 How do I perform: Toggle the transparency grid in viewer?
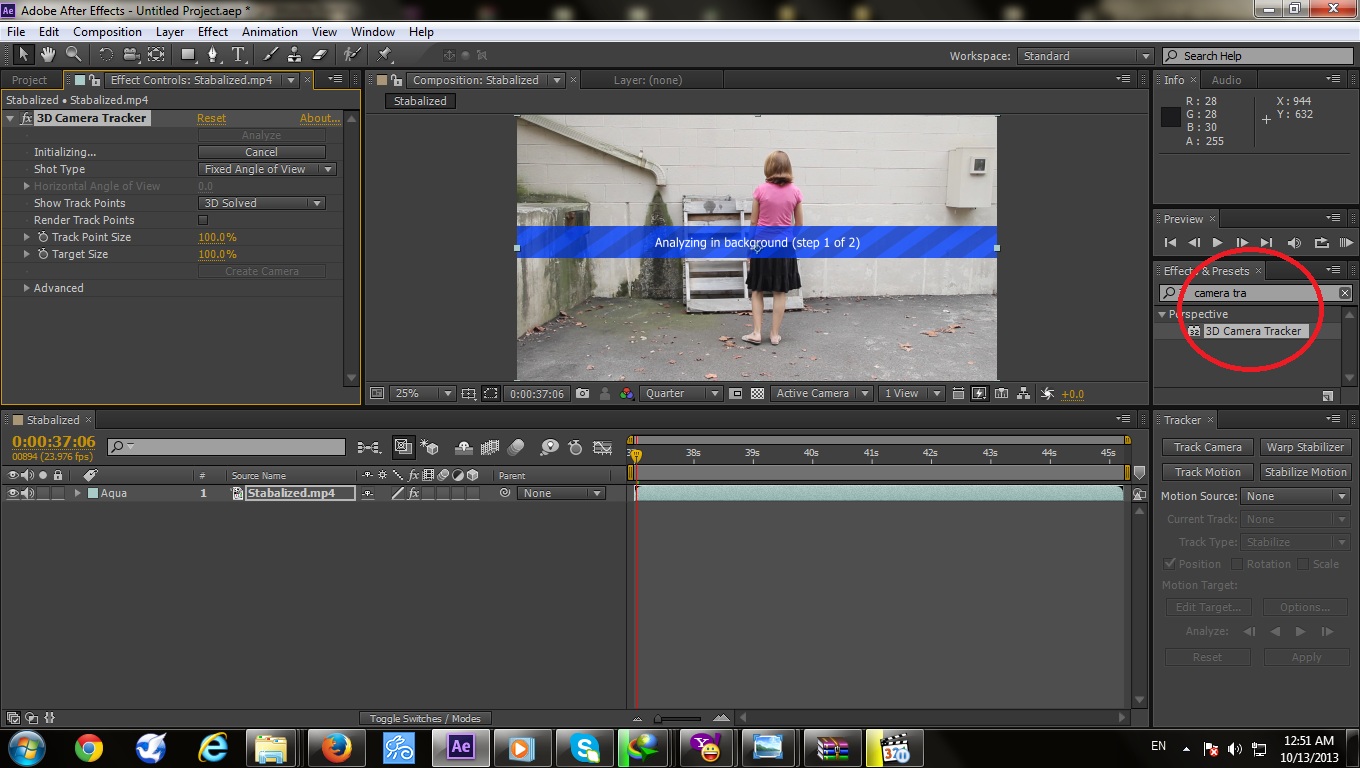tap(758, 394)
